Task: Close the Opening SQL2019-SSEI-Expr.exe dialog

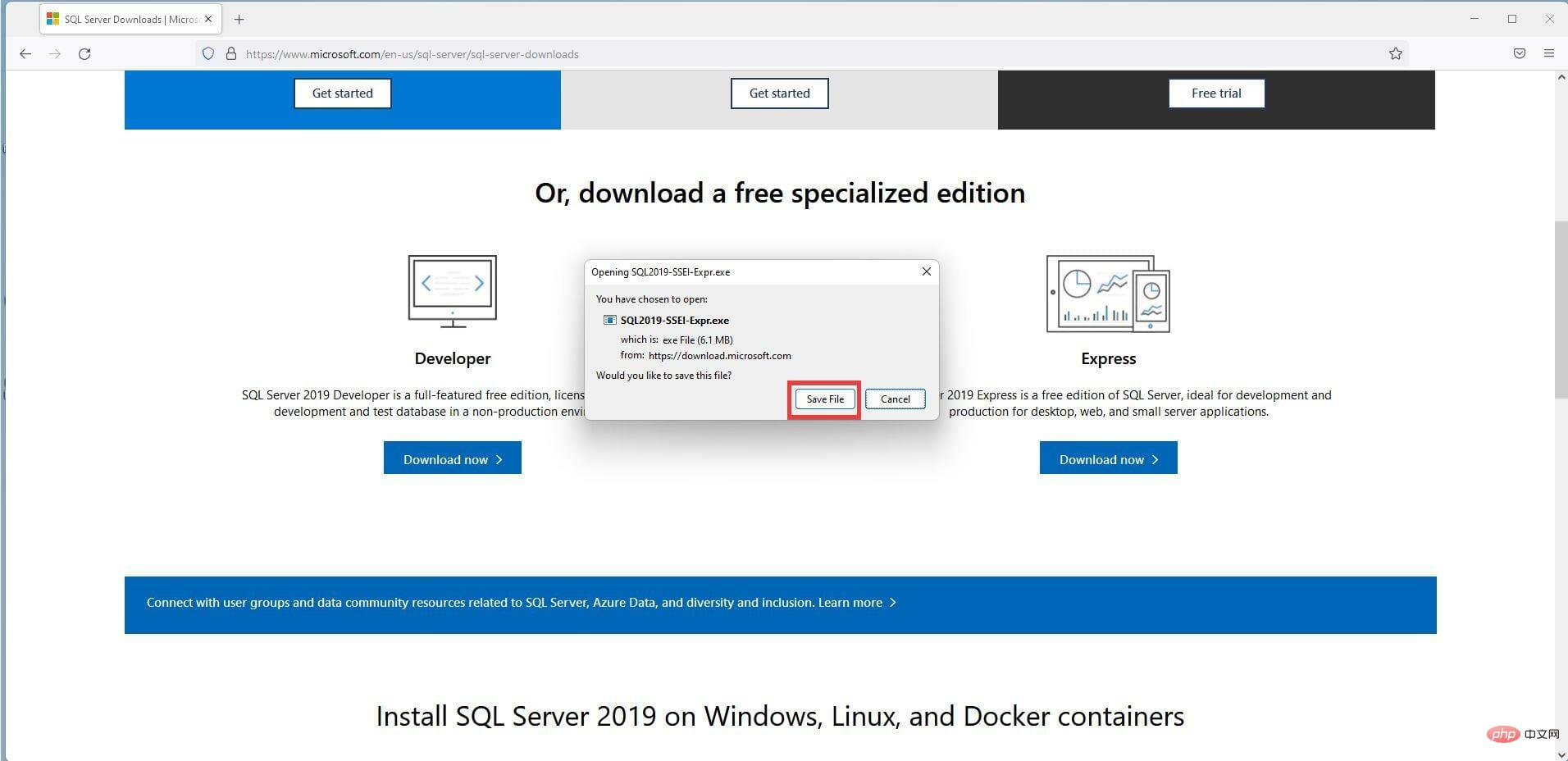Action: 926,271
